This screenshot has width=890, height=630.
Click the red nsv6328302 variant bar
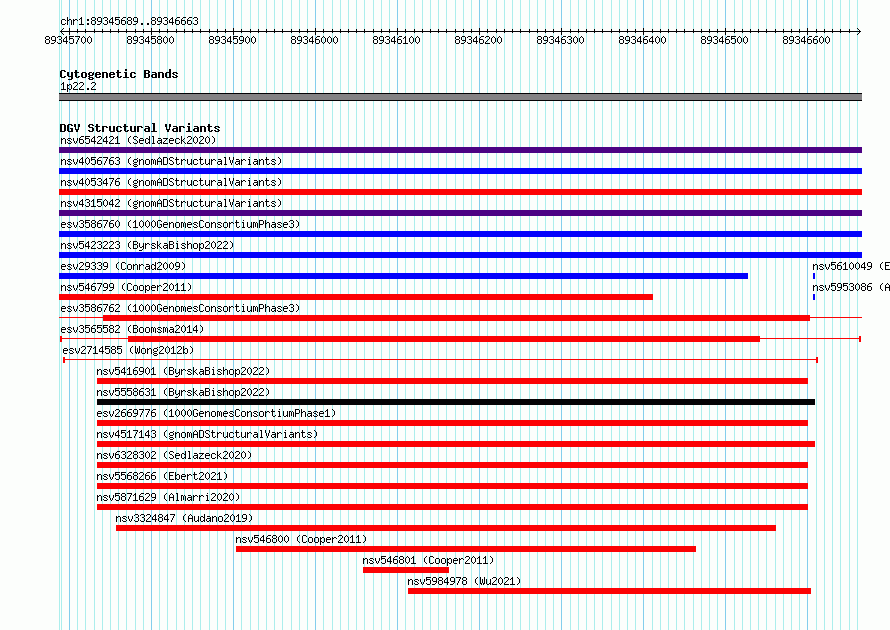tap(452, 465)
